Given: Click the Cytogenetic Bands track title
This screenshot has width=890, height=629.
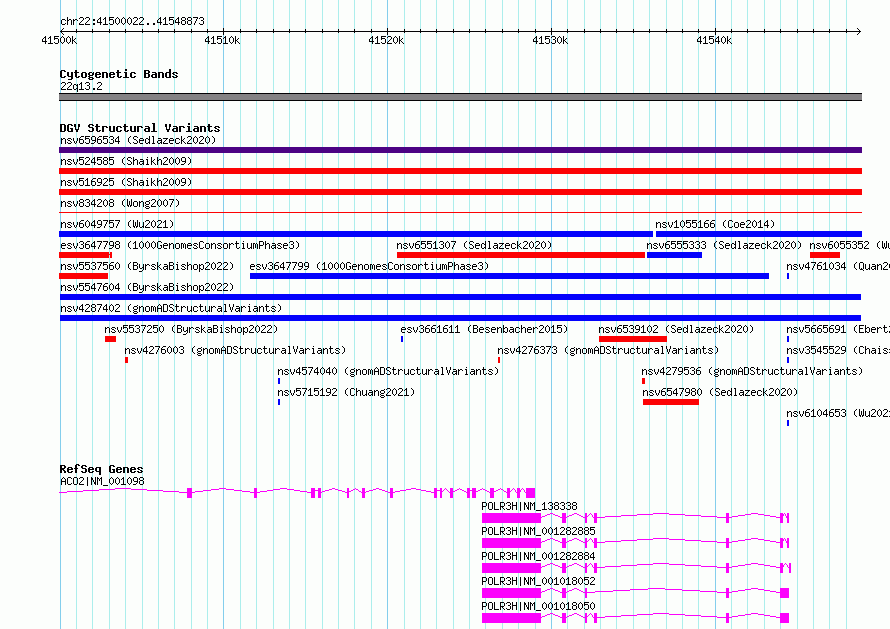Looking at the screenshot, I should [118, 74].
